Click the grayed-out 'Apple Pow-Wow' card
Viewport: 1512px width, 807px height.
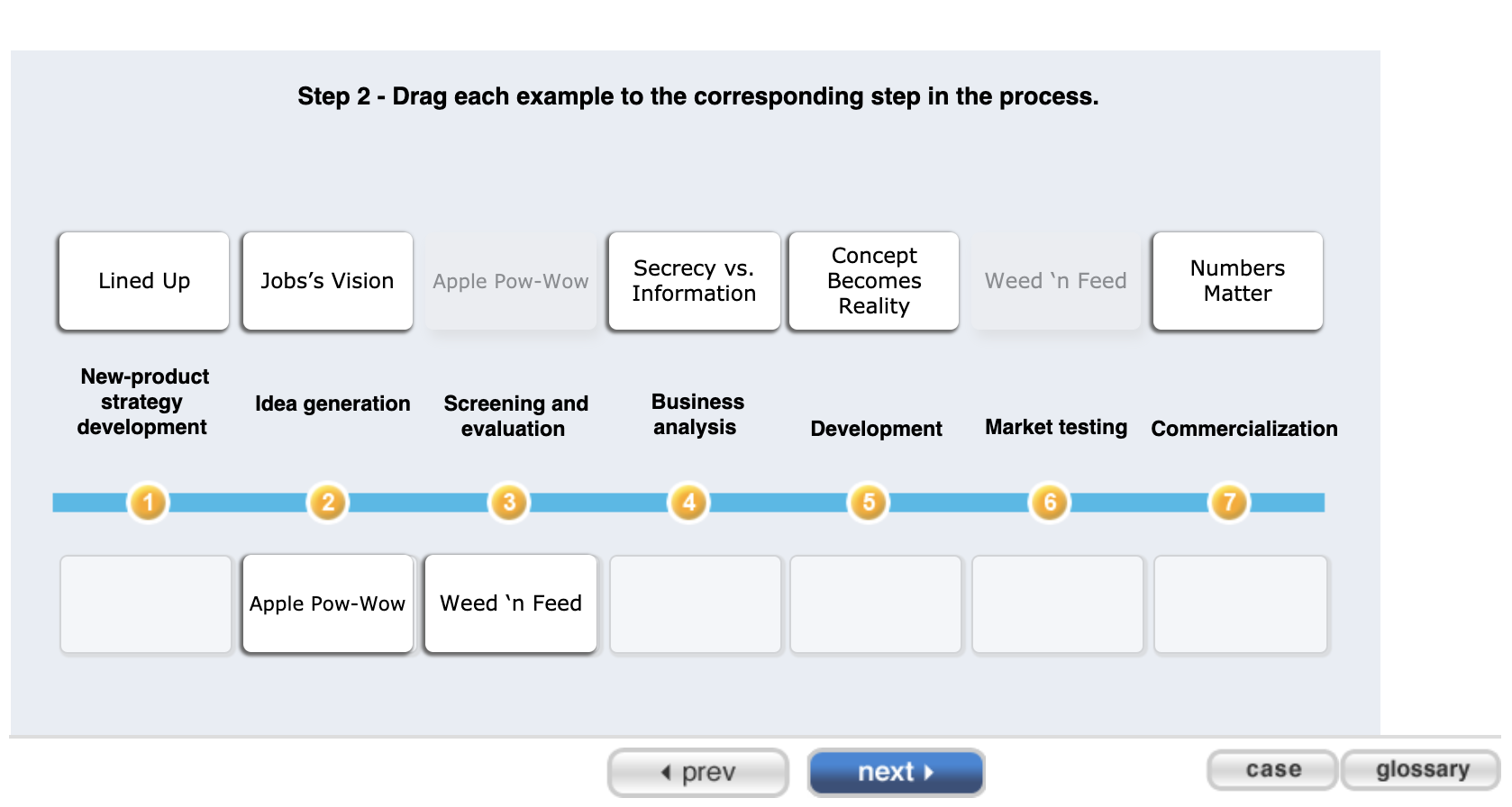(510, 280)
